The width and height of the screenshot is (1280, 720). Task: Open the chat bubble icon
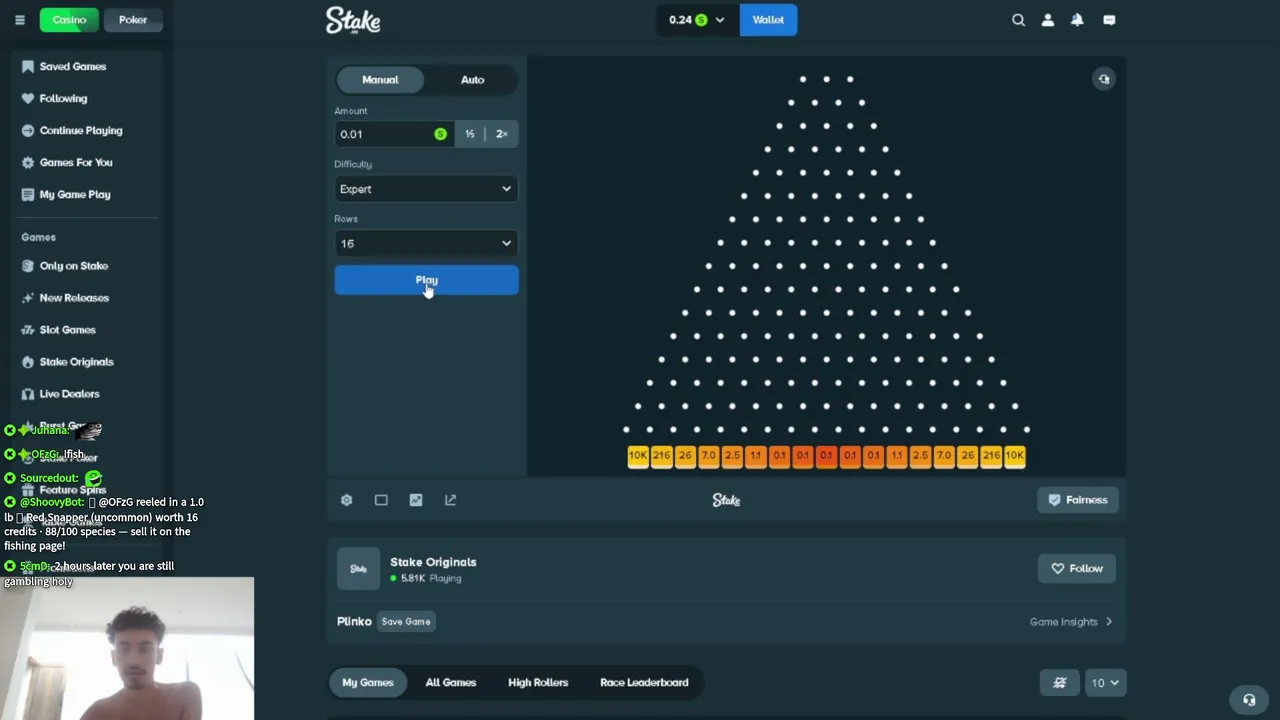[1109, 20]
